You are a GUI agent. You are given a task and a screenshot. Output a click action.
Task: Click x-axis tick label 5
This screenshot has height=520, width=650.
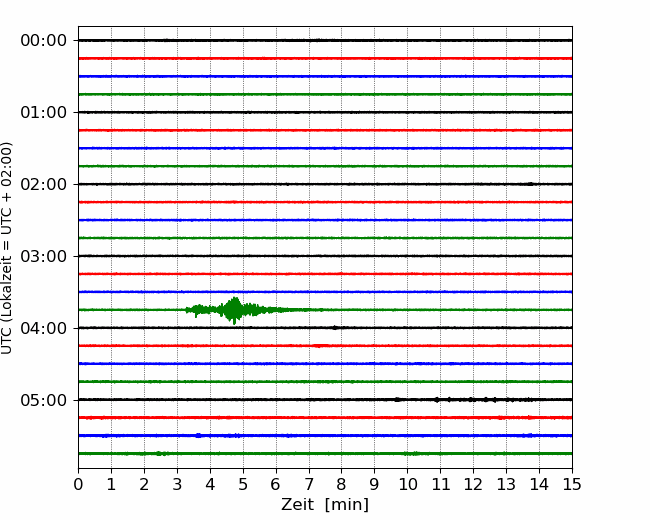[243, 484]
